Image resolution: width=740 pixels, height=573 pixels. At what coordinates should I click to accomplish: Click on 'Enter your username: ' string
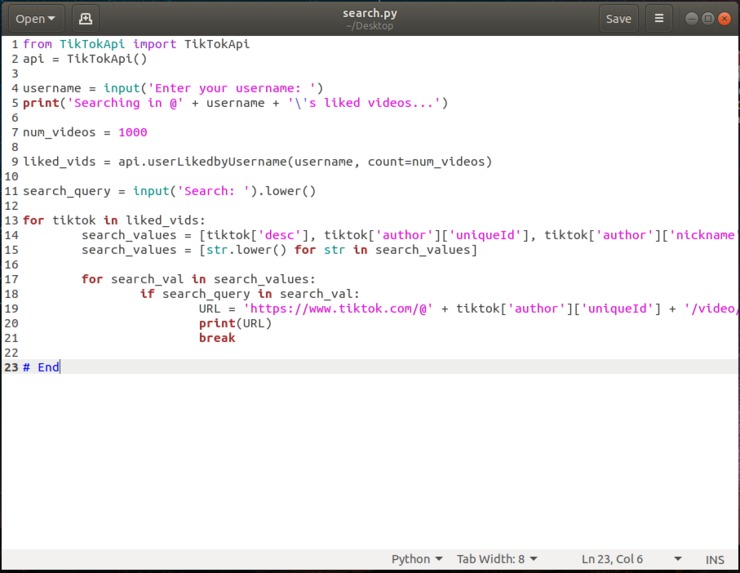[x=231, y=88]
